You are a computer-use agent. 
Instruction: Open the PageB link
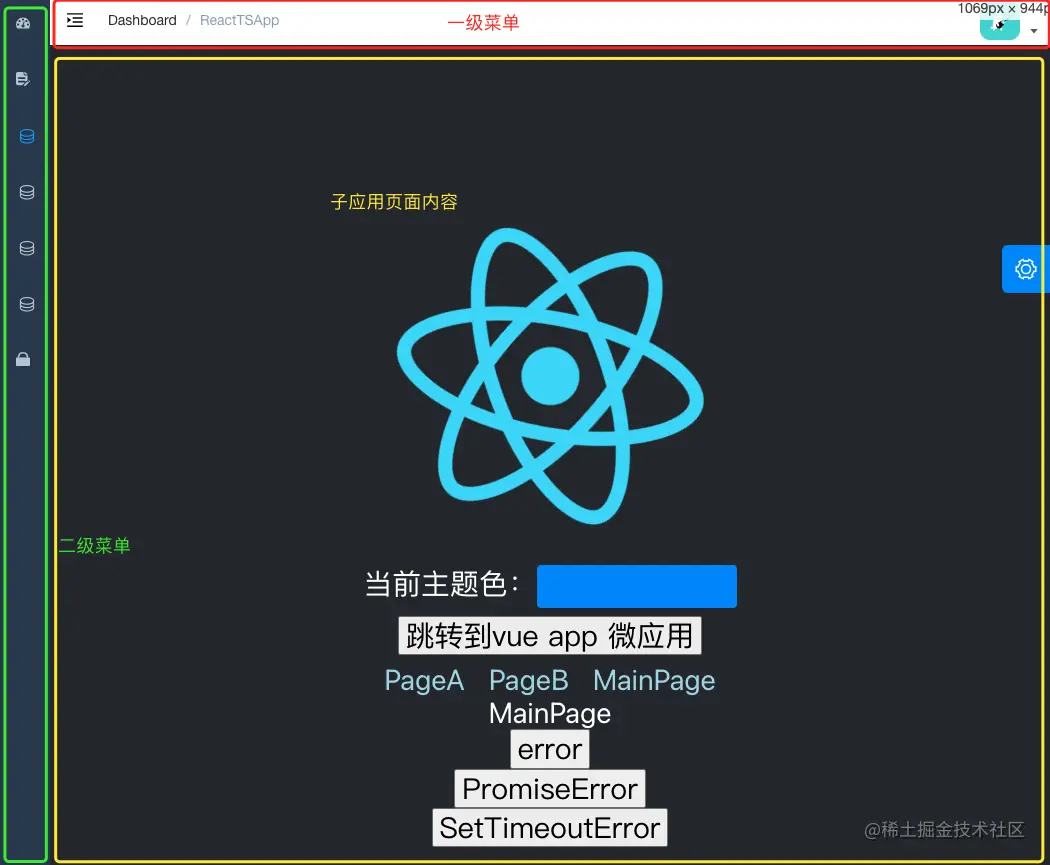coord(528,680)
